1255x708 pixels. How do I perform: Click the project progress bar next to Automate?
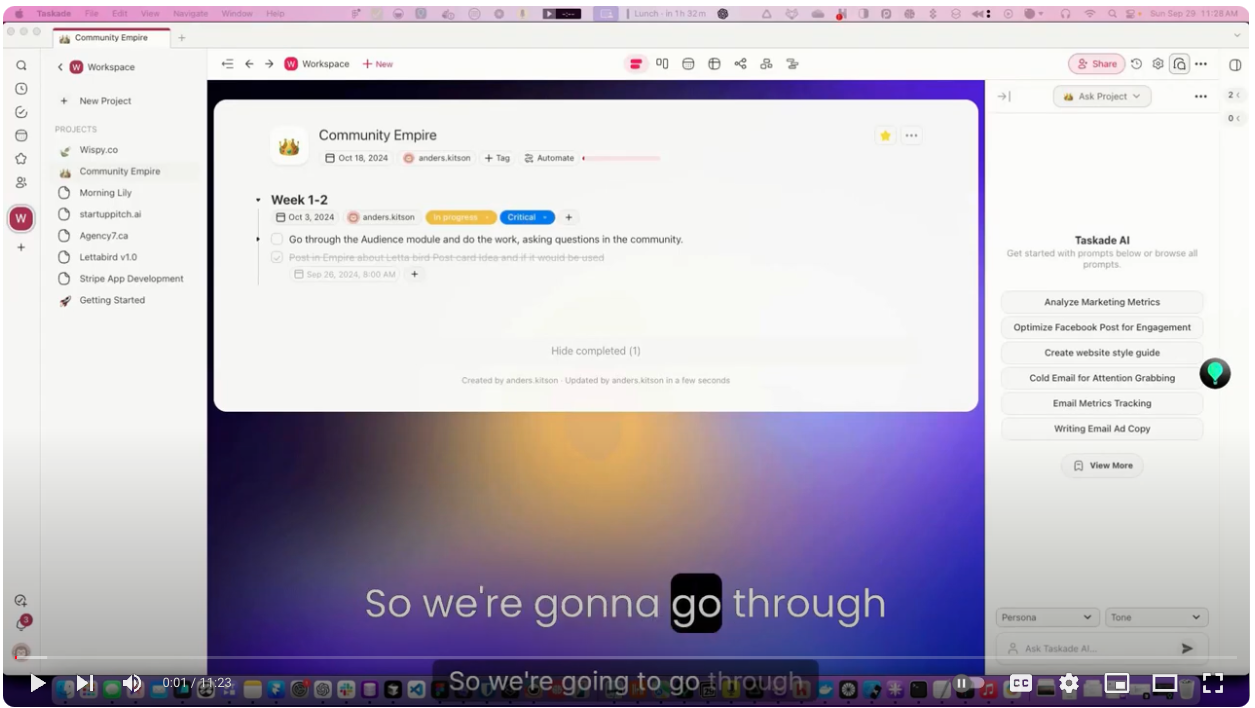621,158
